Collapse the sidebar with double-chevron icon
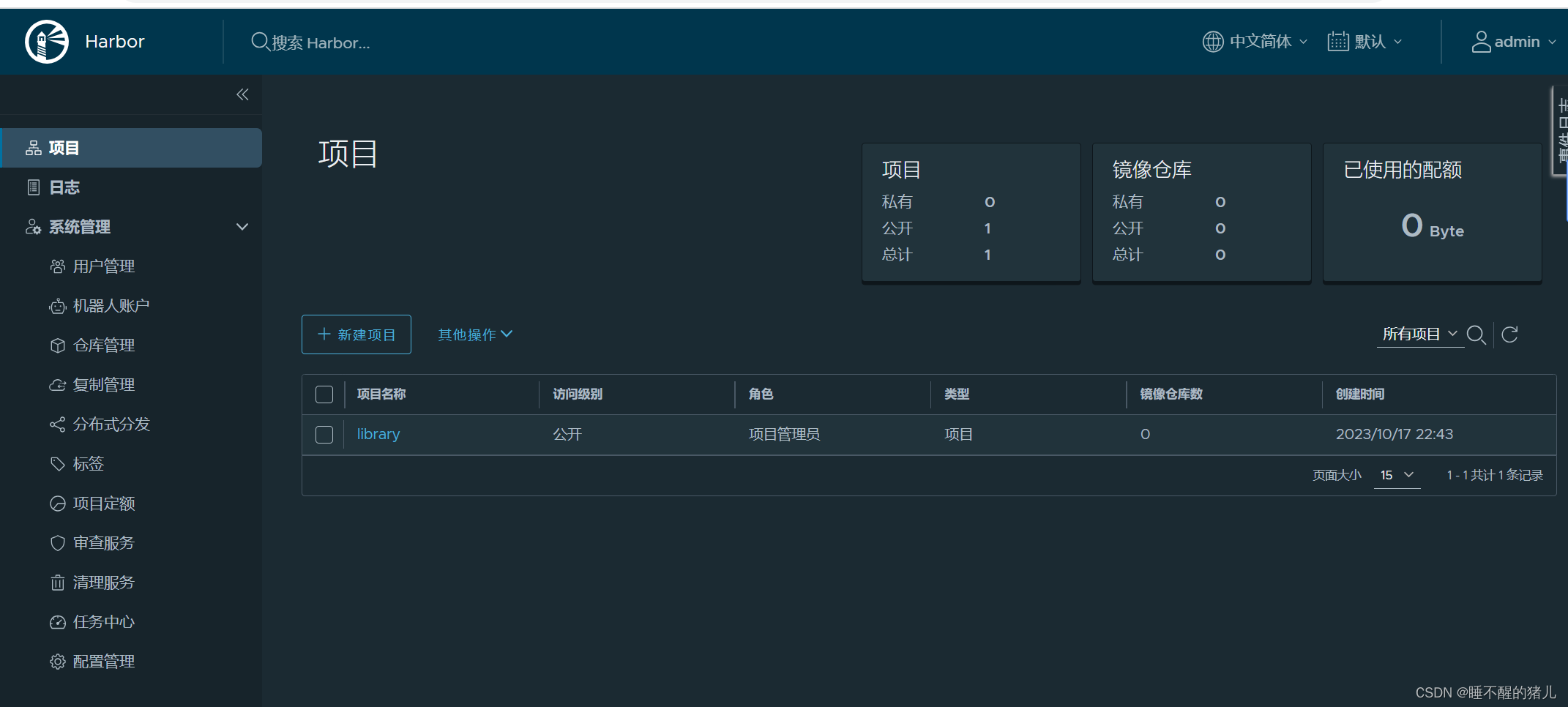Screen dimensions: 1568x707 click(x=242, y=94)
